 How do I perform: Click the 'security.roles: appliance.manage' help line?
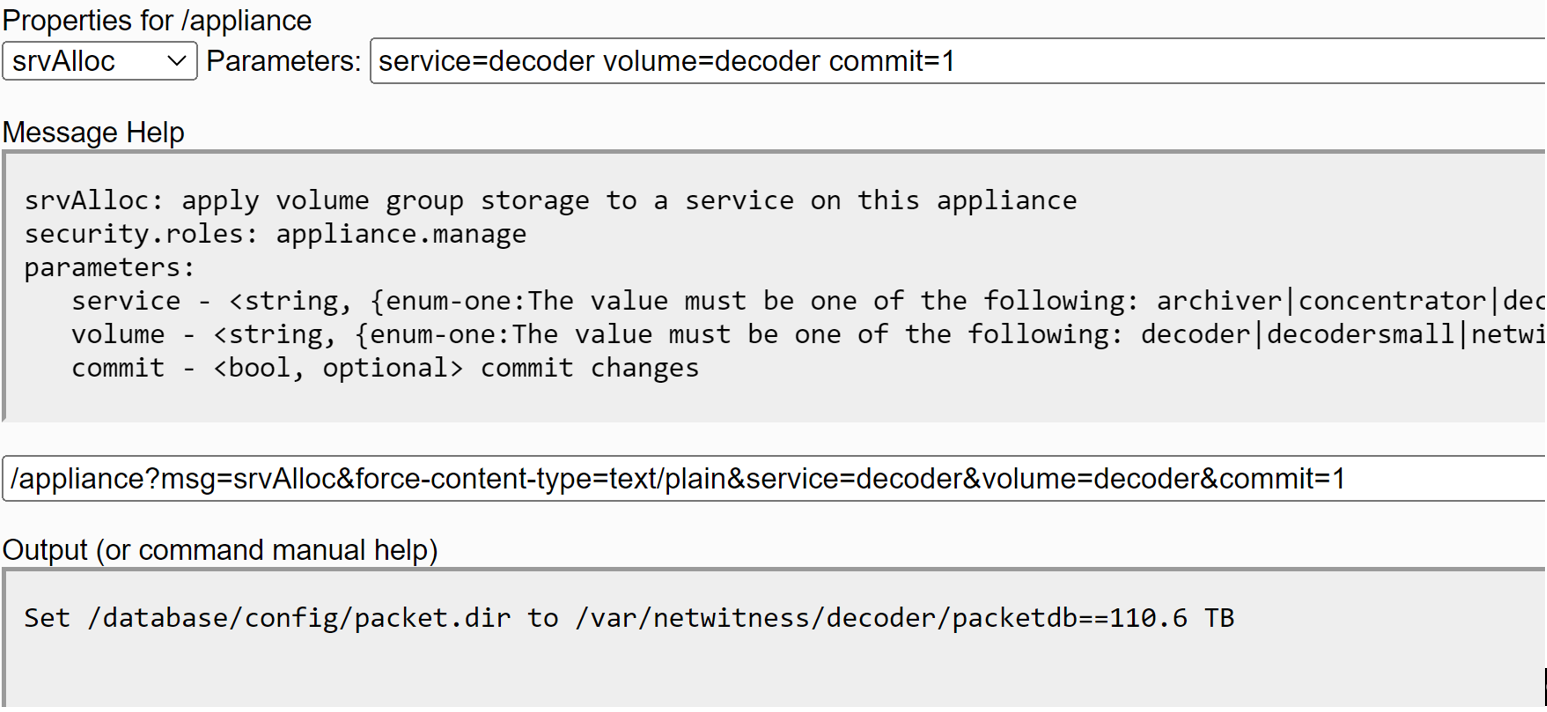click(x=275, y=234)
